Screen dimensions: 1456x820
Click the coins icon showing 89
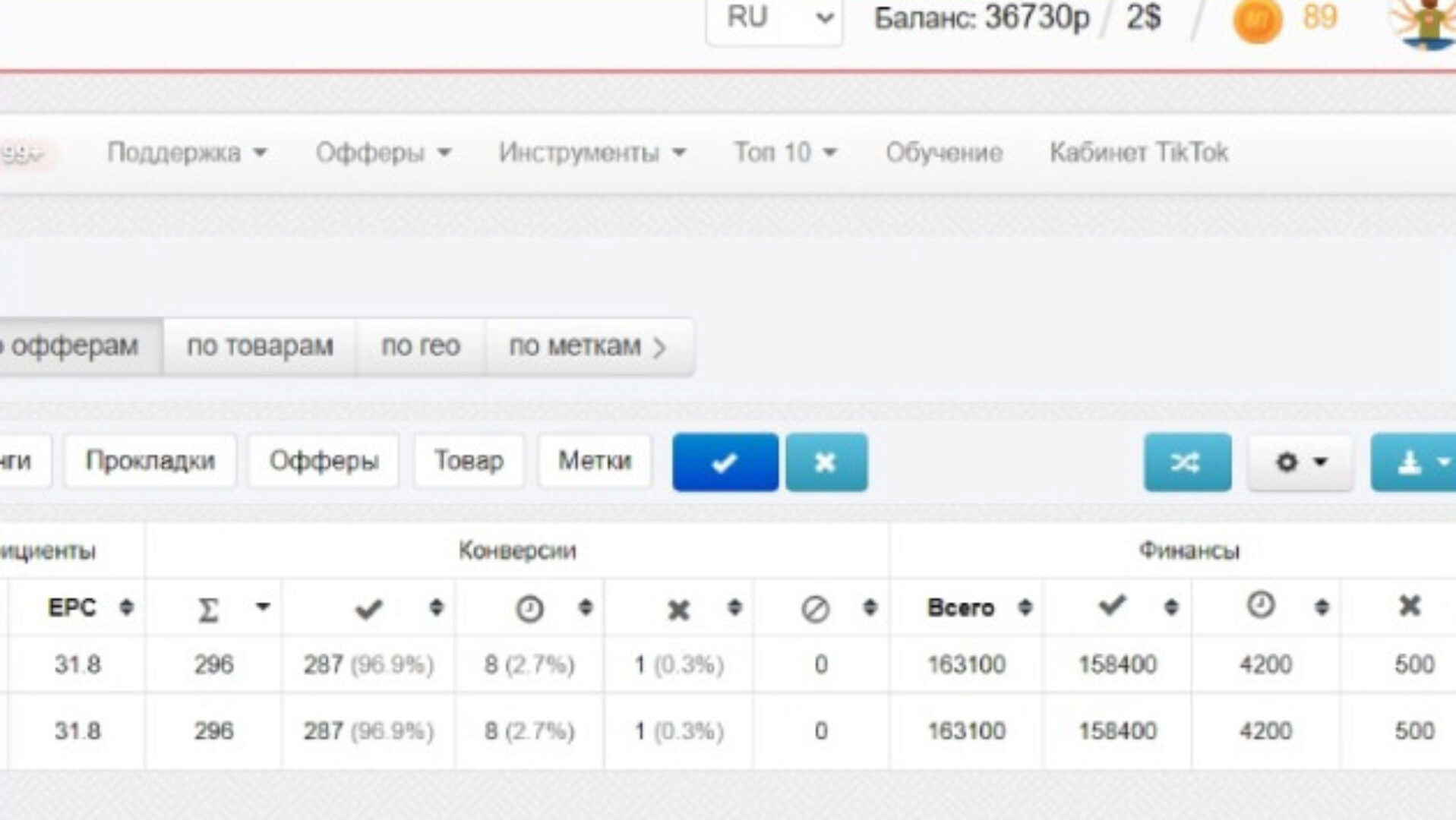1259,19
